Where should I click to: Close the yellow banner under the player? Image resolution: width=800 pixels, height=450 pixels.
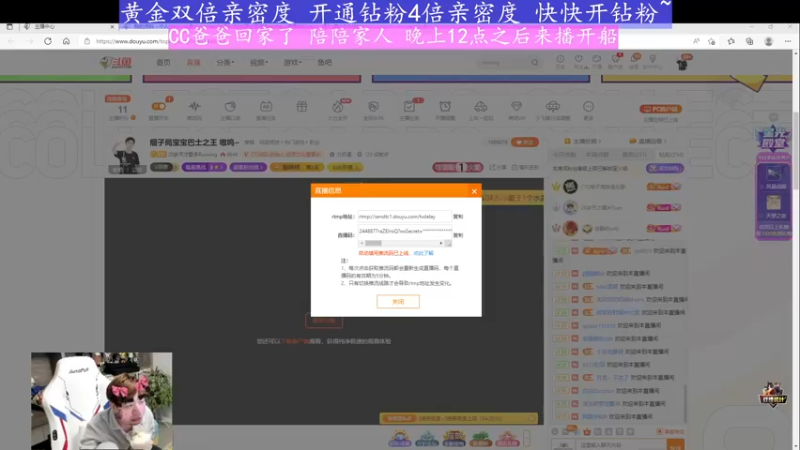pos(531,418)
